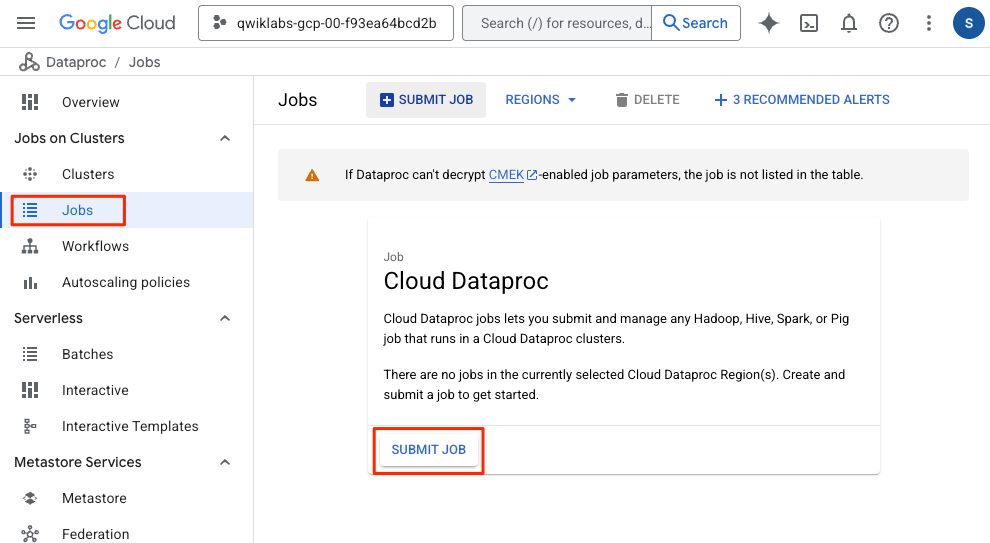Focus the resource search input field

coord(557,23)
